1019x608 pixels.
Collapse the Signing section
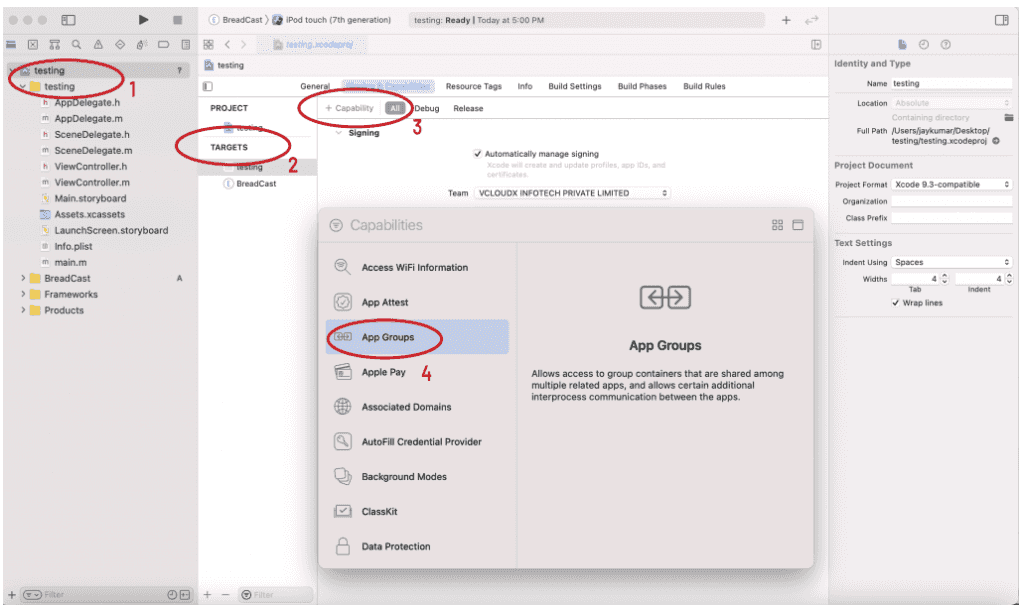pos(339,133)
